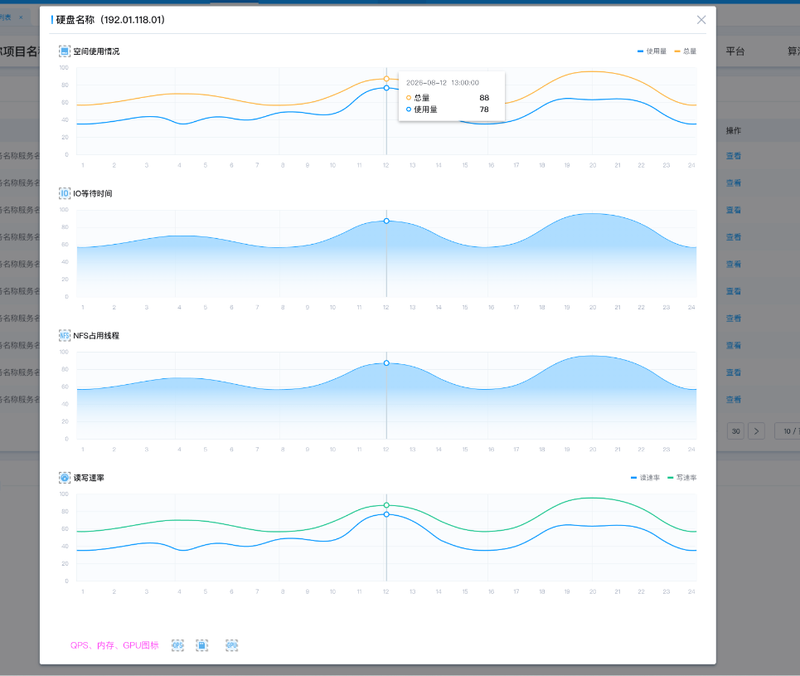Screen dimensions: 800x676
Task: Click the memory card icon at bottom
Action: pyautogui.click(x=202, y=645)
